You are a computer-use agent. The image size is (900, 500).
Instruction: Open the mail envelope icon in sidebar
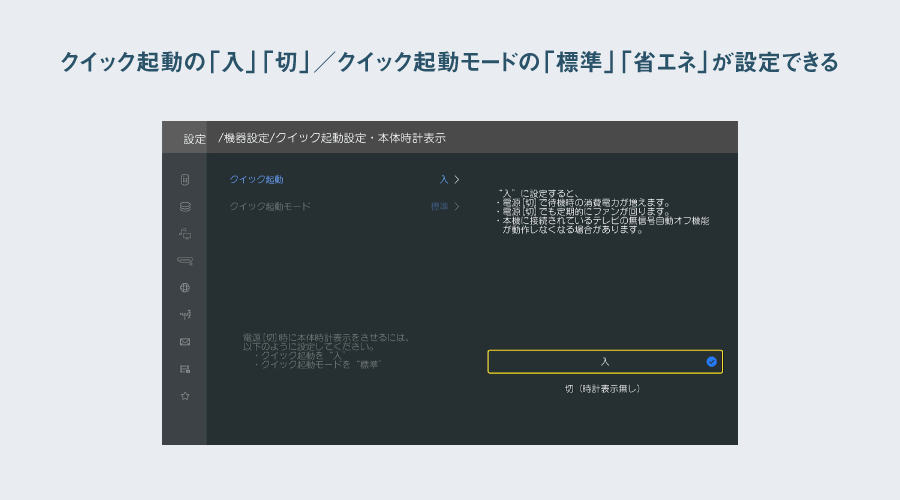pos(185,342)
